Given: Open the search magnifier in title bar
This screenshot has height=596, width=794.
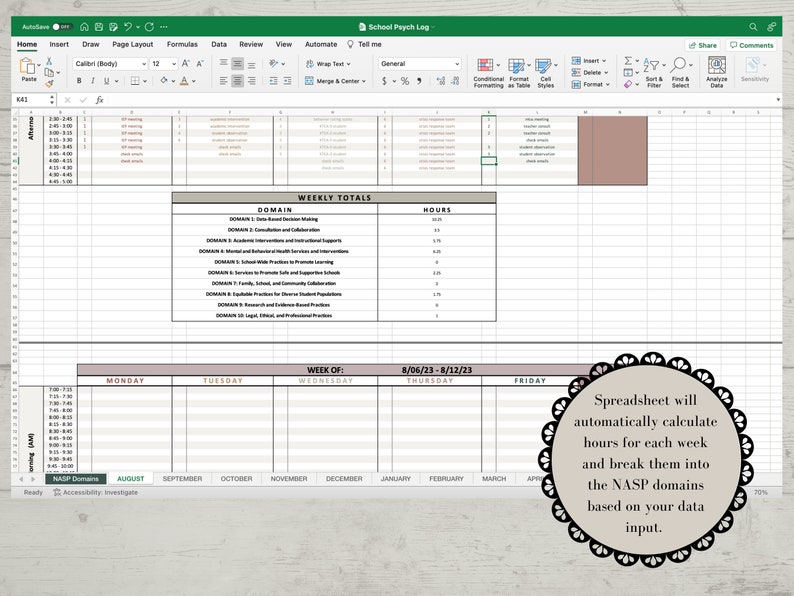Looking at the screenshot, I should pyautogui.click(x=753, y=27).
